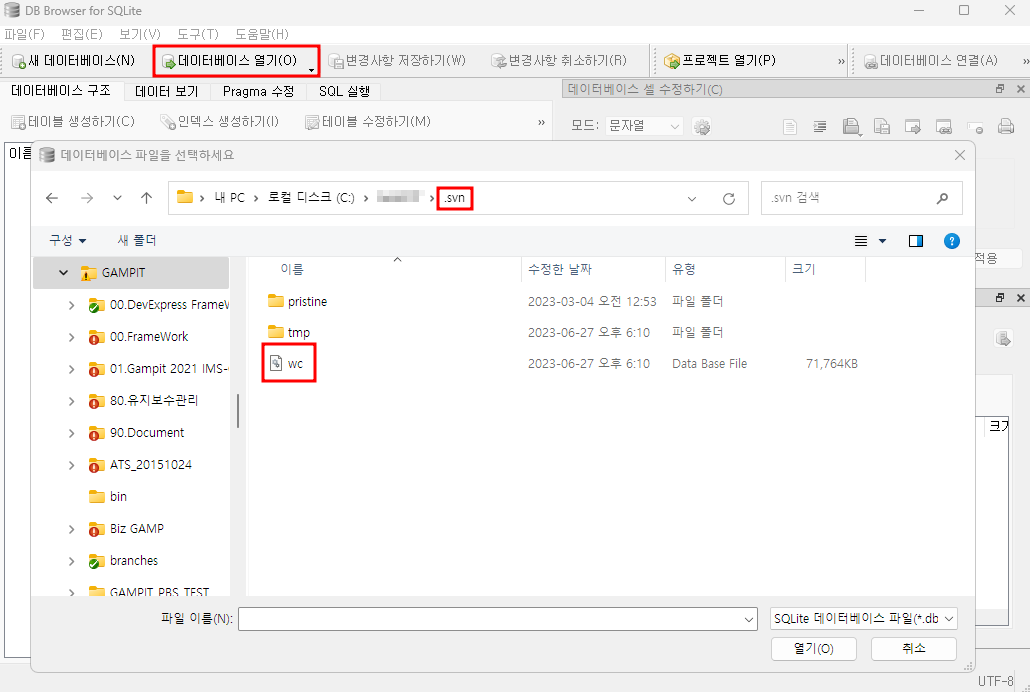Switch to Pragma 수정 tab

258,91
